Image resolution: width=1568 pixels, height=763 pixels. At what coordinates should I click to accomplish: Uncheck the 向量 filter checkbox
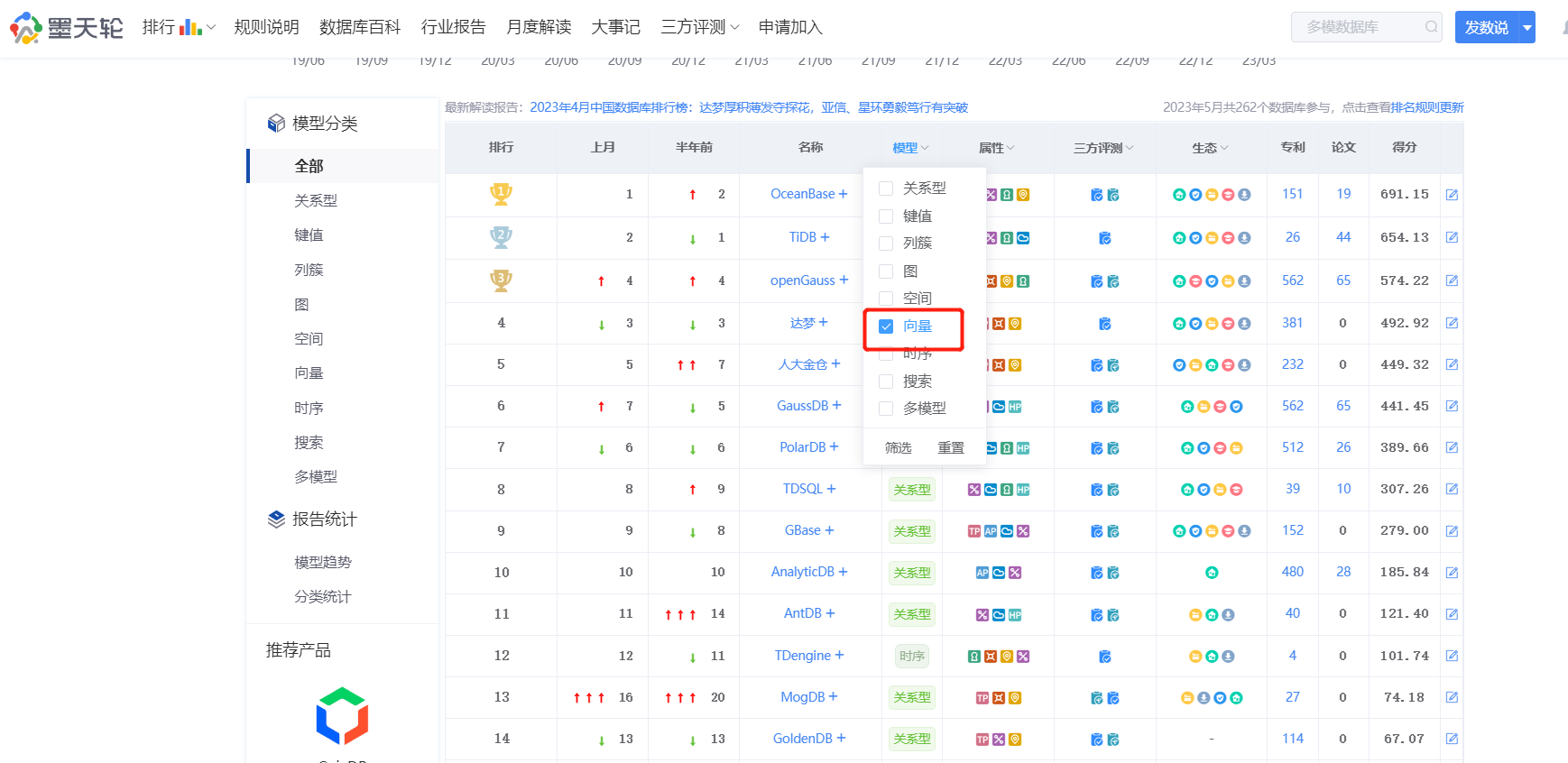(886, 326)
